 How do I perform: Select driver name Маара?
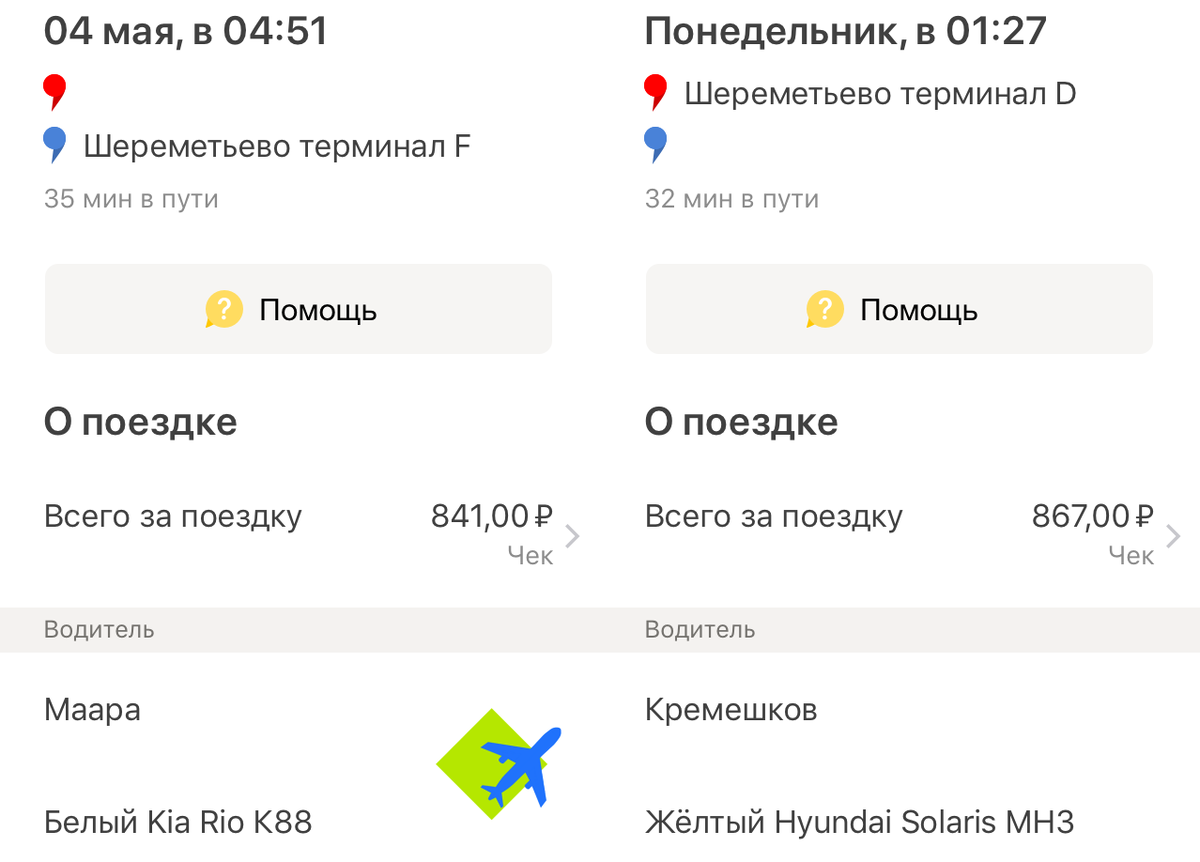[x=93, y=711]
